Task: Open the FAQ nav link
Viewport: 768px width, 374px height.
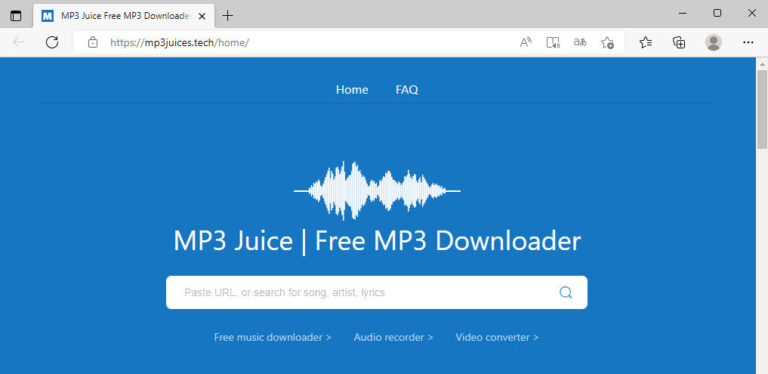Action: (x=407, y=90)
